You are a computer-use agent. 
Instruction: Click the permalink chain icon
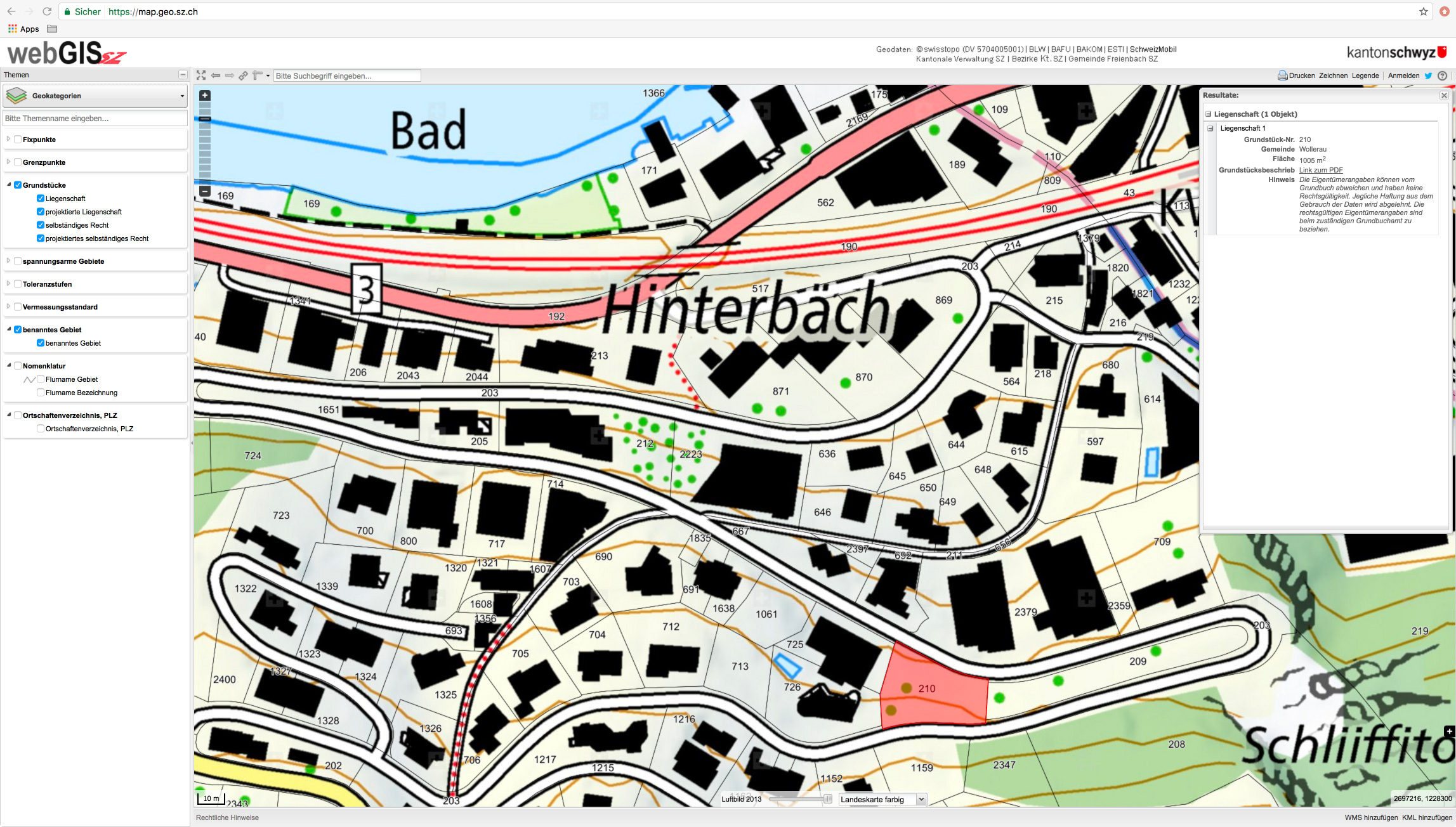pyautogui.click(x=243, y=75)
